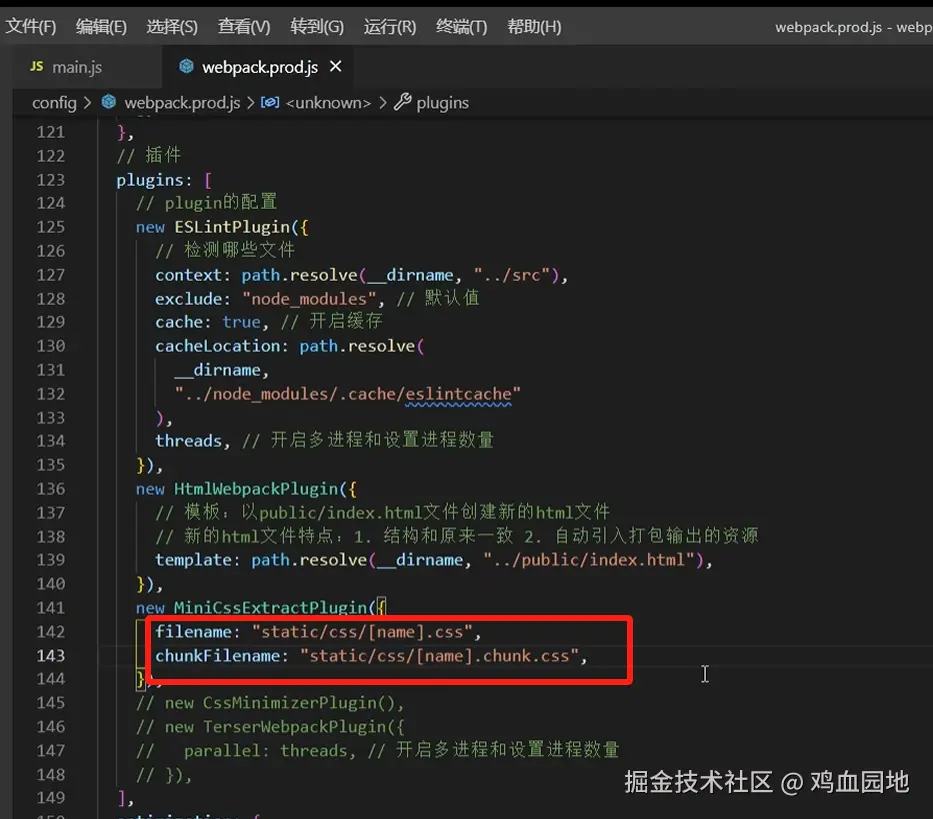
Task: Click line number 143 in the gutter
Action: click(51, 656)
